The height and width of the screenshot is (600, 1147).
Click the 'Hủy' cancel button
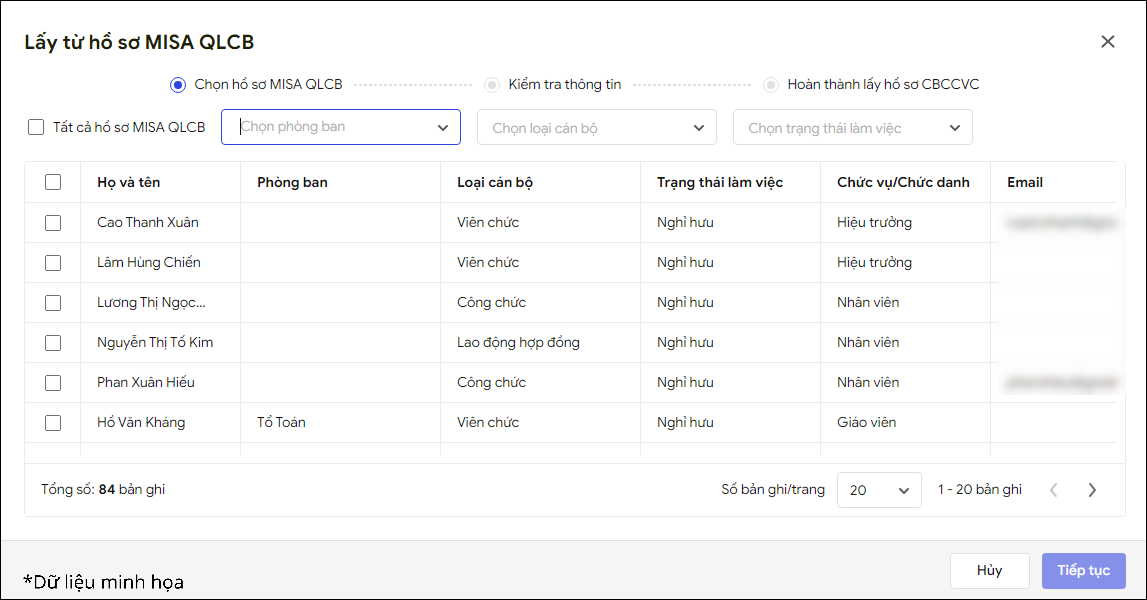[989, 570]
